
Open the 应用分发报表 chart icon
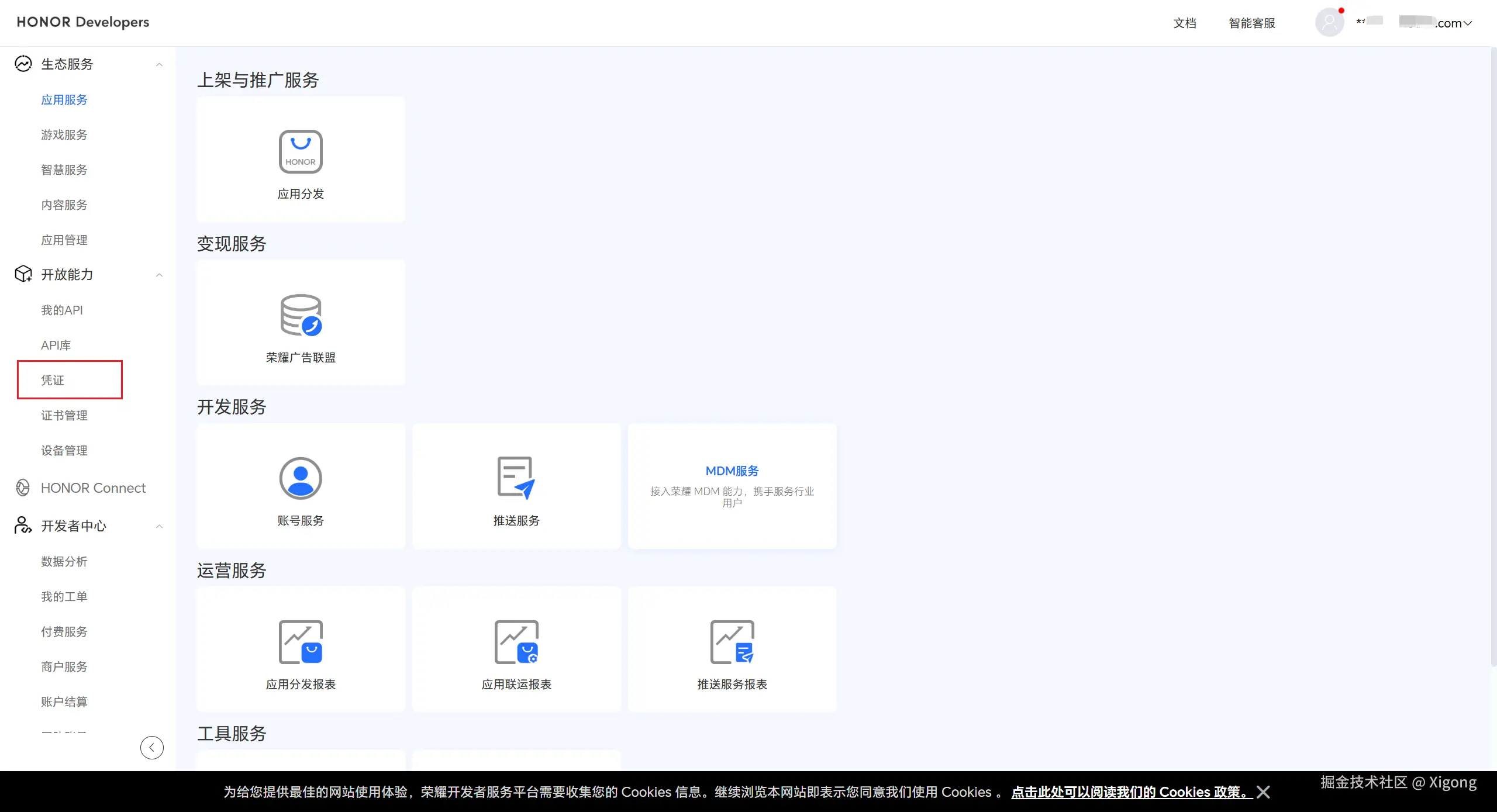click(x=301, y=642)
